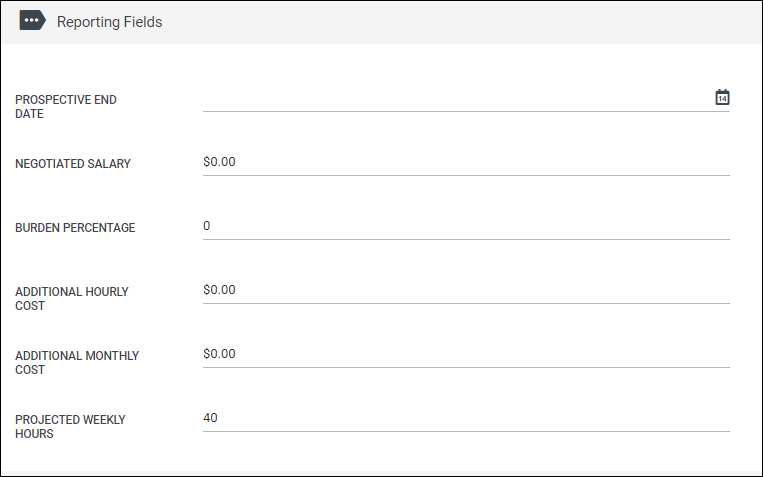
Task: Click the Negotiated Salary label
Action: (x=73, y=164)
